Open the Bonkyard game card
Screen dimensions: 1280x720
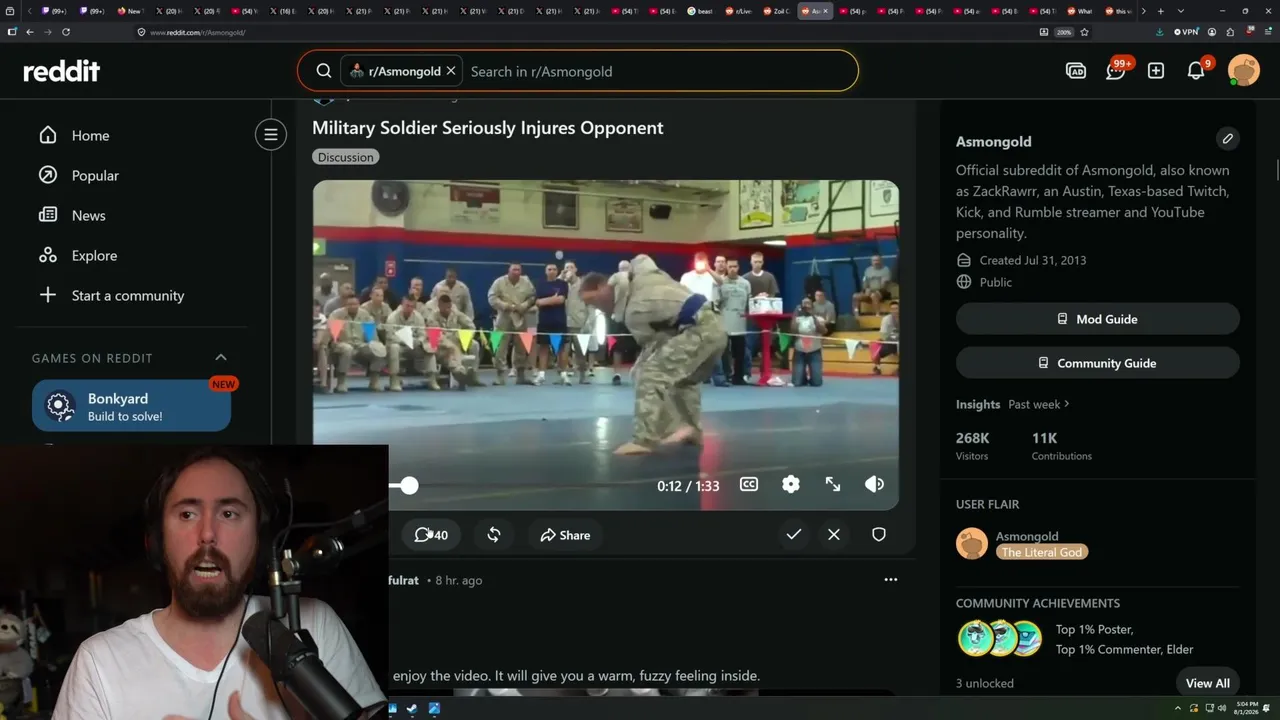(131, 406)
